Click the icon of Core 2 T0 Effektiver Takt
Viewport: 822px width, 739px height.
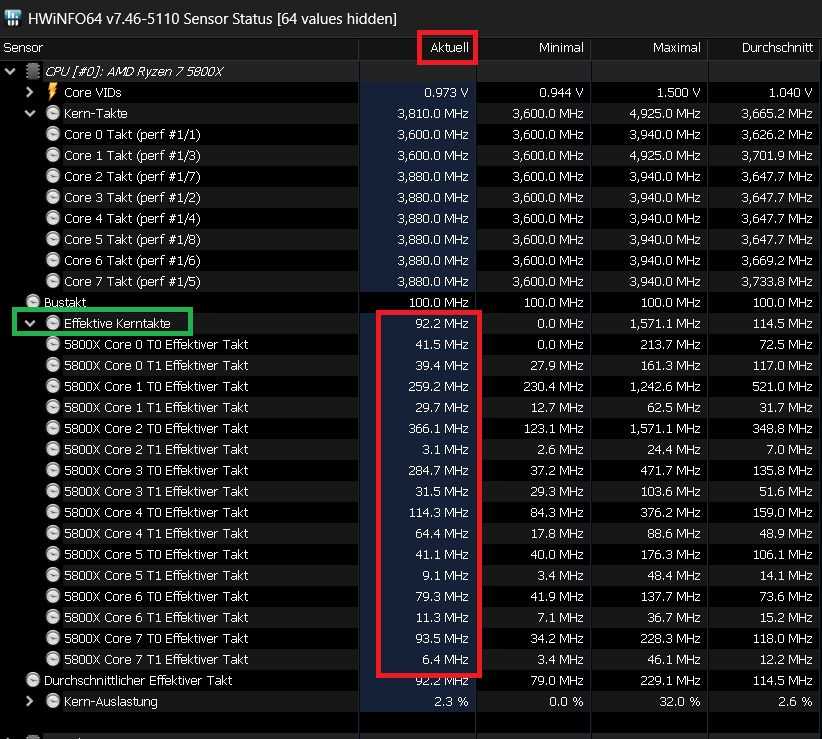pos(53,428)
